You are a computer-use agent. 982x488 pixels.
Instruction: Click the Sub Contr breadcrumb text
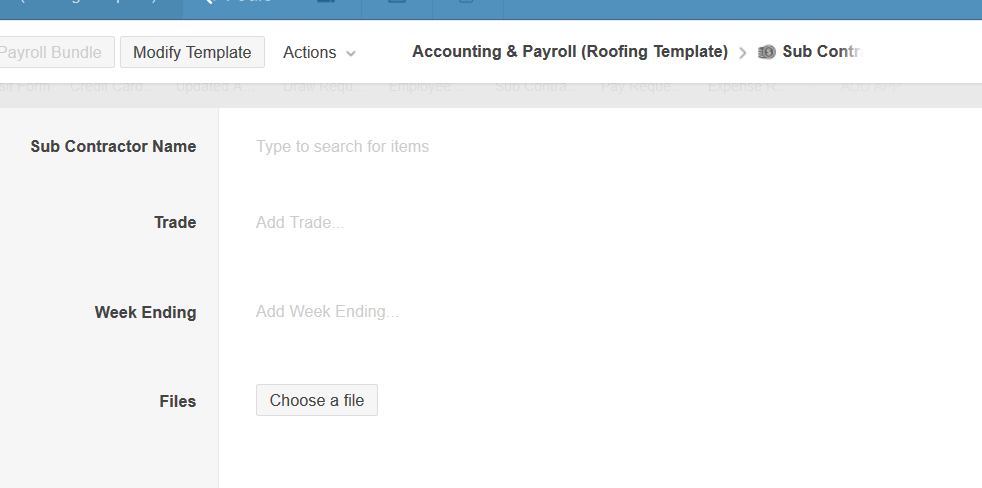pyautogui.click(x=821, y=52)
